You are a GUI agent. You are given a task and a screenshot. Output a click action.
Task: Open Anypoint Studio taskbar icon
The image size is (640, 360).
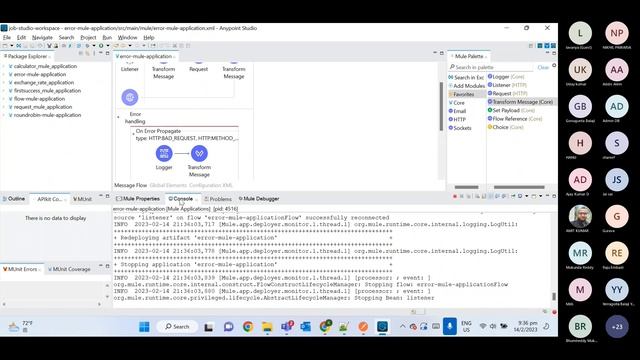[382, 327]
